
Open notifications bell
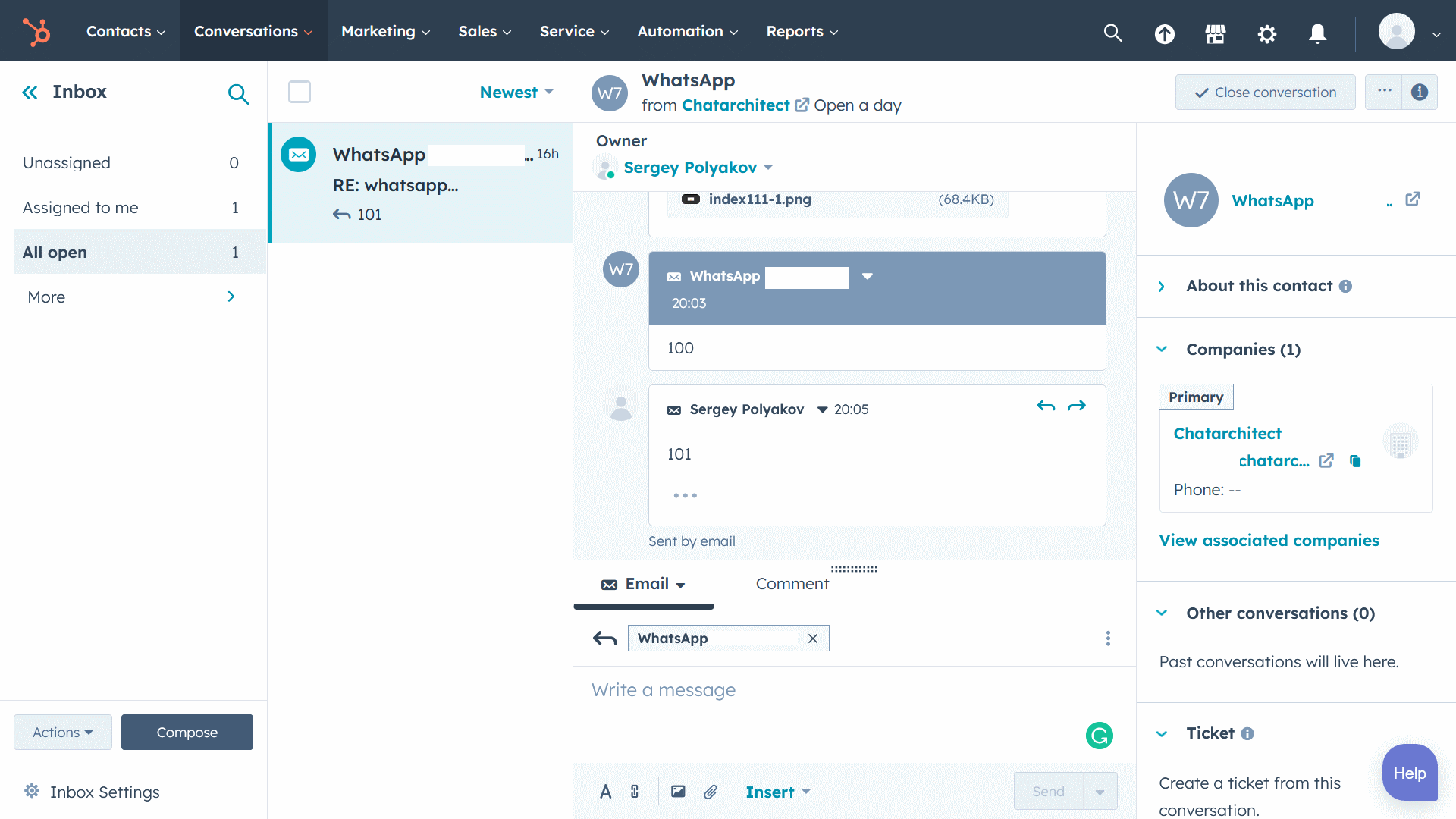pyautogui.click(x=1317, y=33)
